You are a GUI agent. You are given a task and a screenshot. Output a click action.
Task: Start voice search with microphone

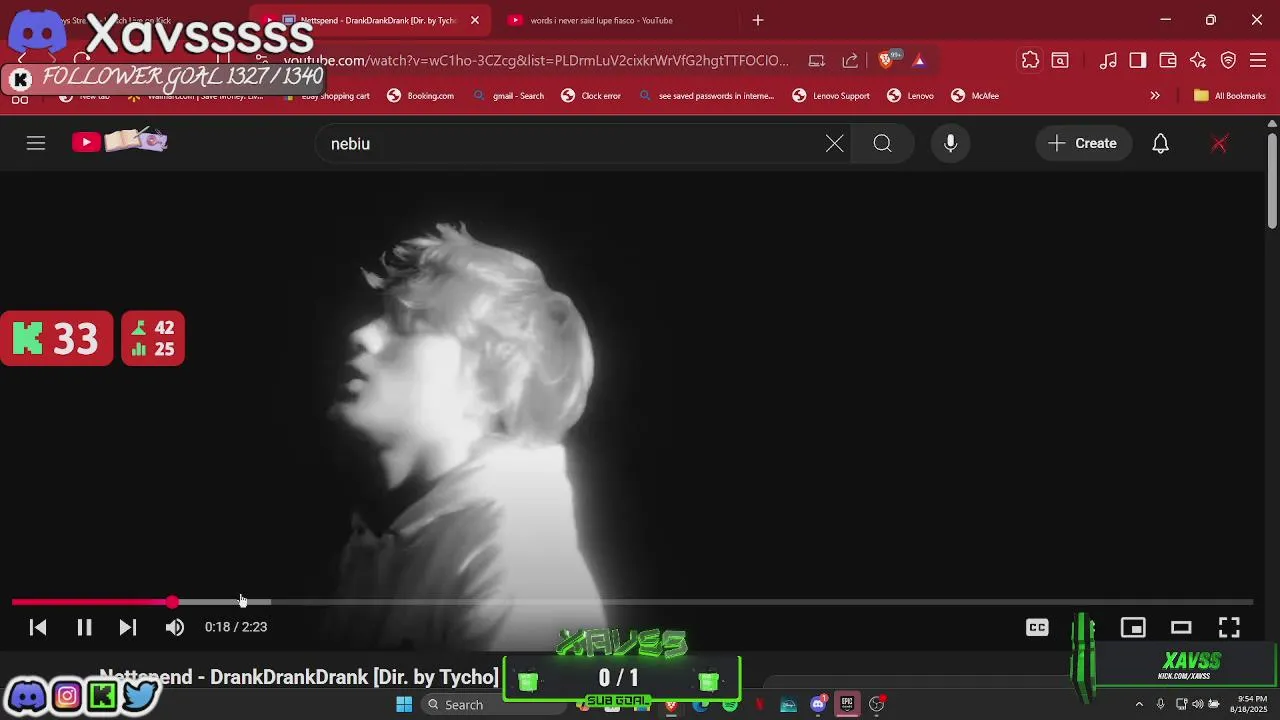[x=950, y=143]
